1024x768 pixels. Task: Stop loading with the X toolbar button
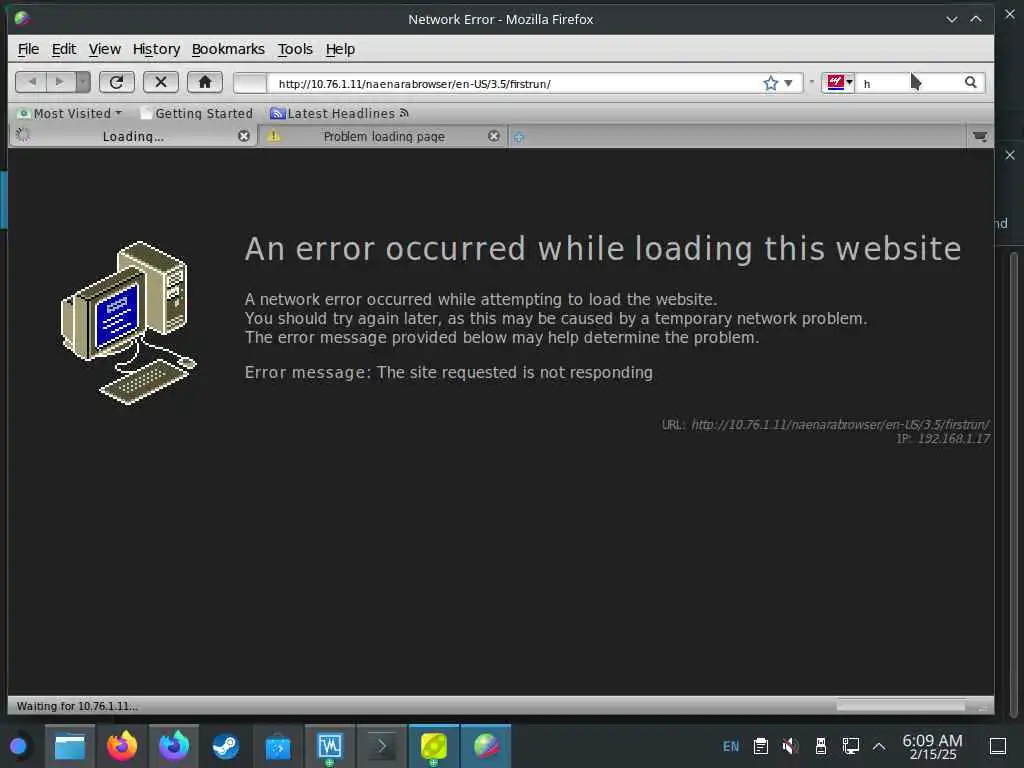(x=161, y=82)
